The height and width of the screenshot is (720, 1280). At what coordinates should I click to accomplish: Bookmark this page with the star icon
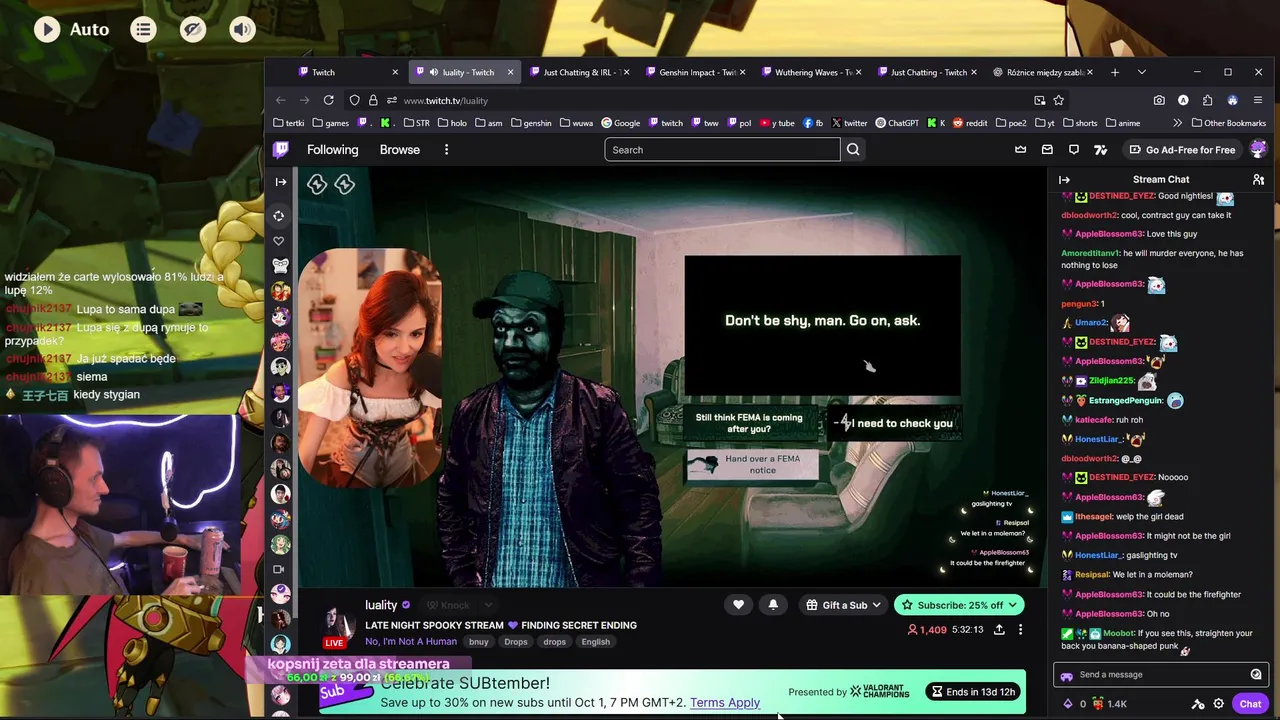pyautogui.click(x=1058, y=100)
